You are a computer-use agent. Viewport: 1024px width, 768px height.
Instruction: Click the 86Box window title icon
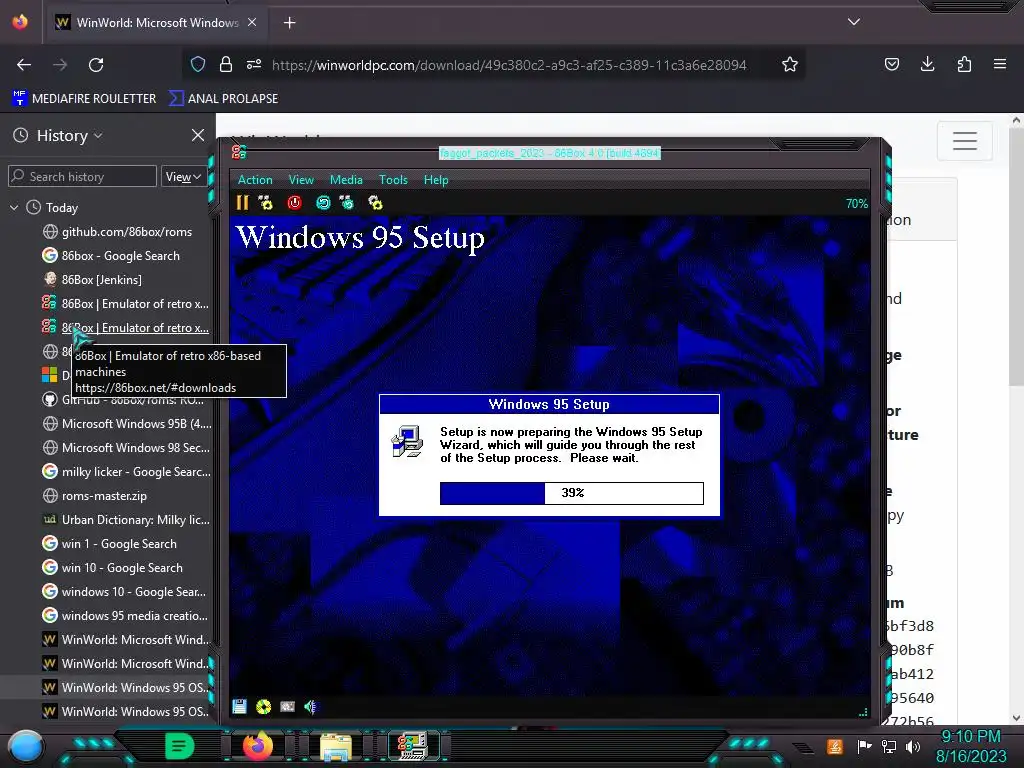click(239, 152)
